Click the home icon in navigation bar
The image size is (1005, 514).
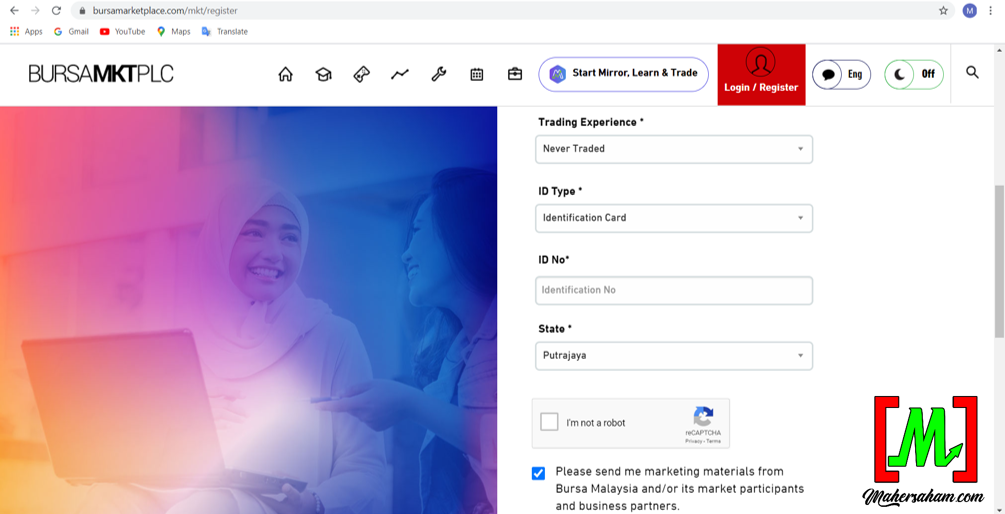[286, 74]
